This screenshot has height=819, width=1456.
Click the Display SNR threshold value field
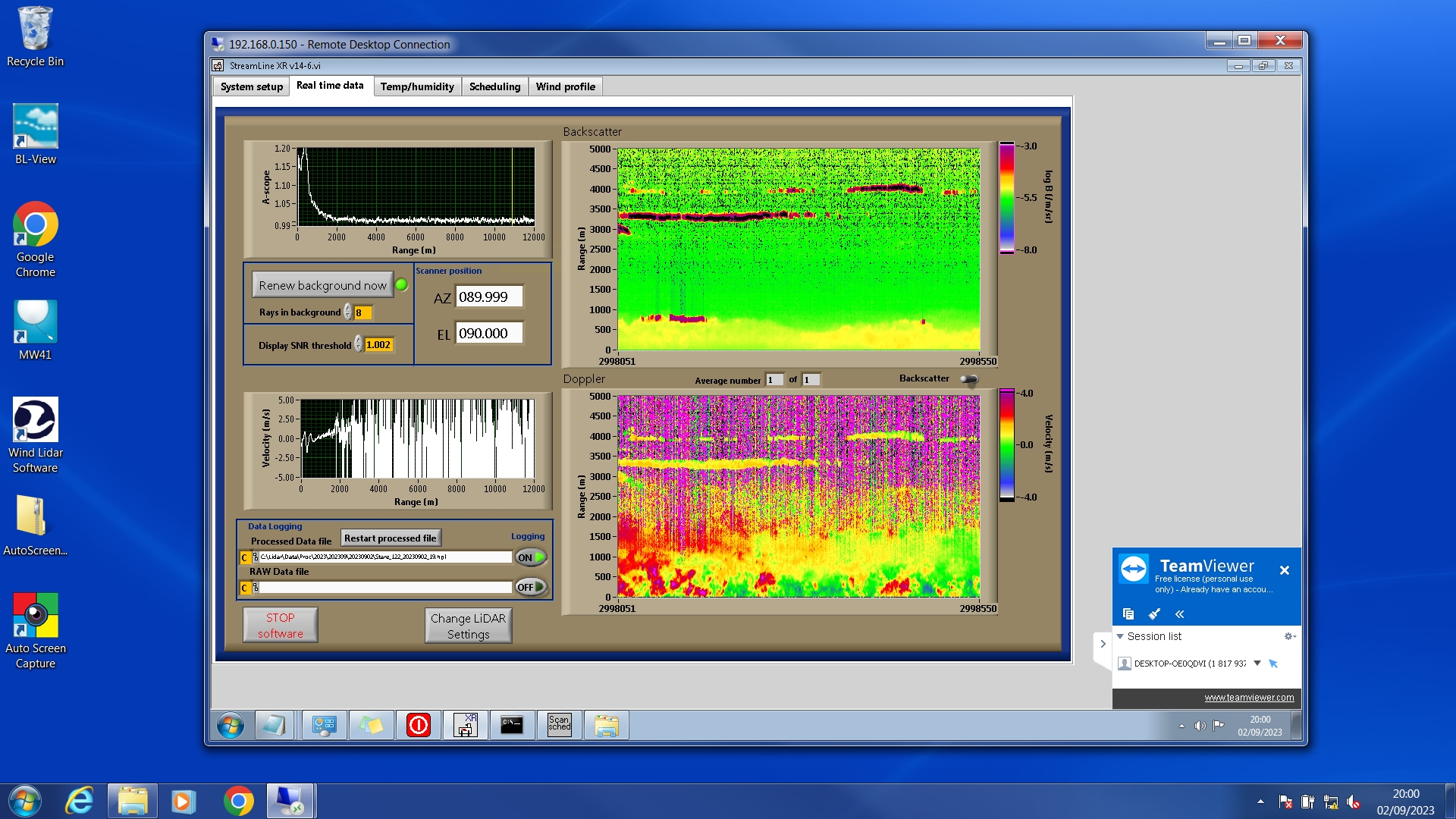pyautogui.click(x=378, y=345)
